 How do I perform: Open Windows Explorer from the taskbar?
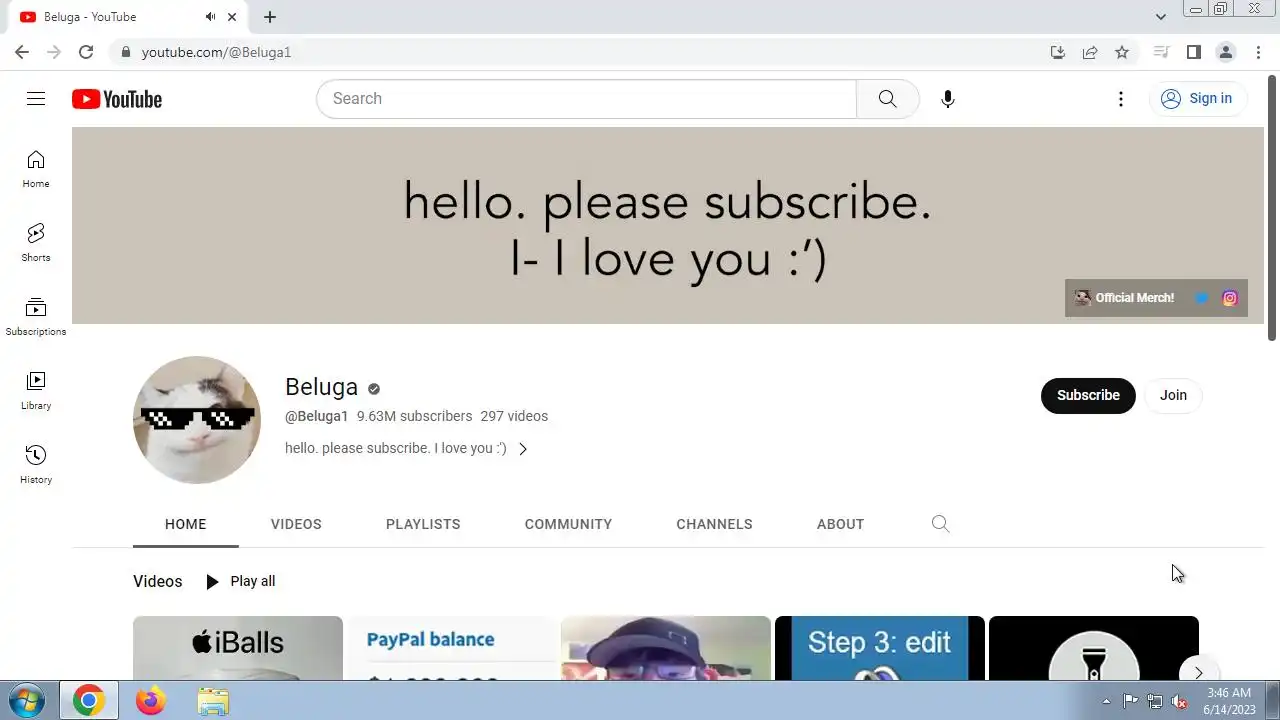click(x=213, y=701)
